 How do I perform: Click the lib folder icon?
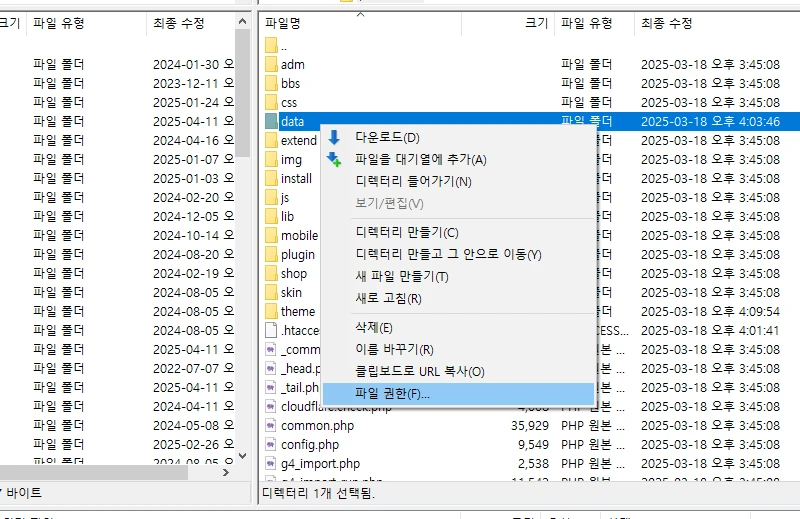271,216
